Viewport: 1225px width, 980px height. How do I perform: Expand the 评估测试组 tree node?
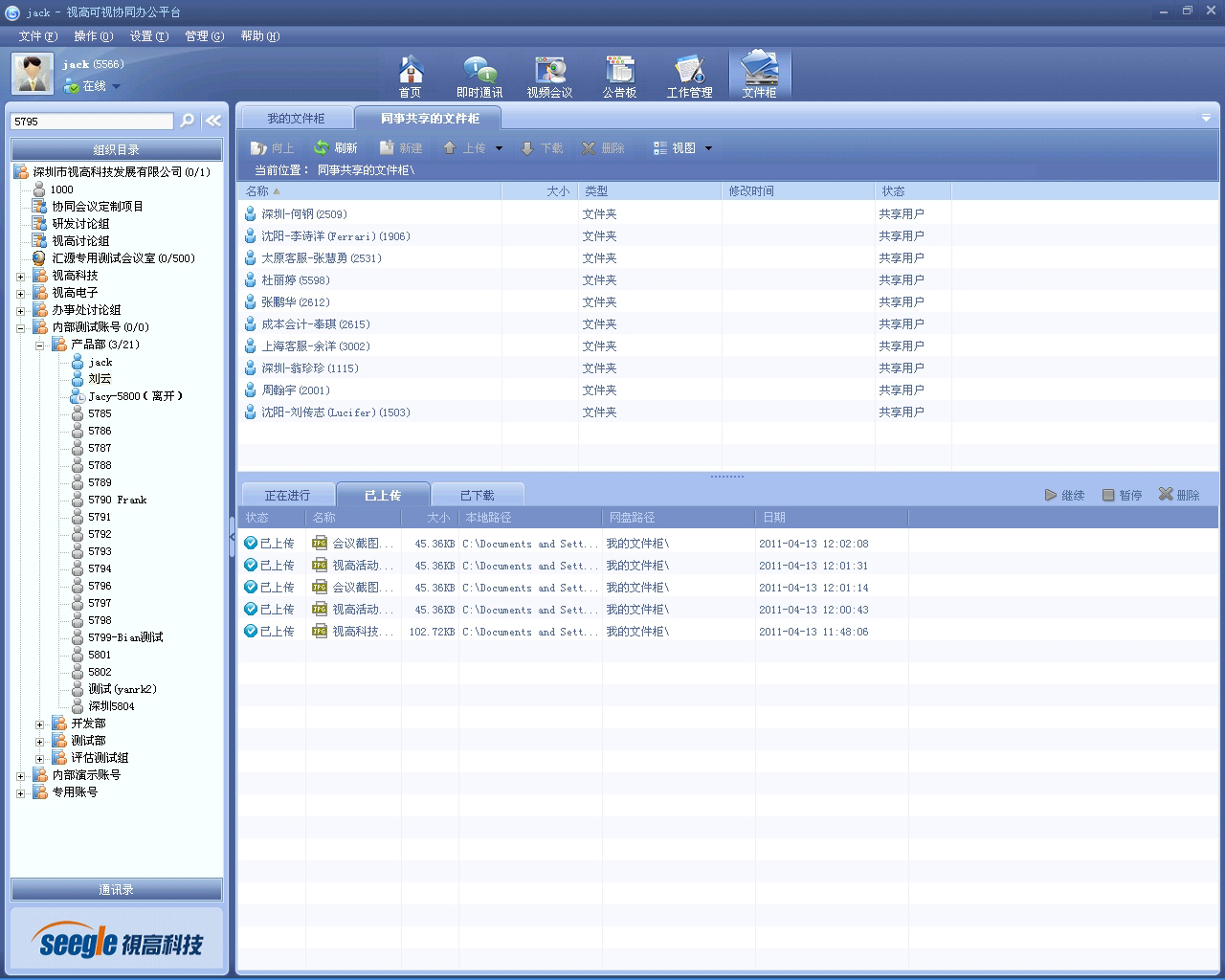click(40, 759)
